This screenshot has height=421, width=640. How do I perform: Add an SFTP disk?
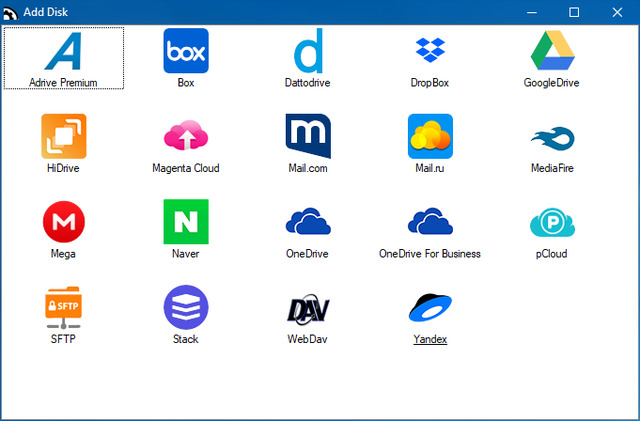[64, 308]
